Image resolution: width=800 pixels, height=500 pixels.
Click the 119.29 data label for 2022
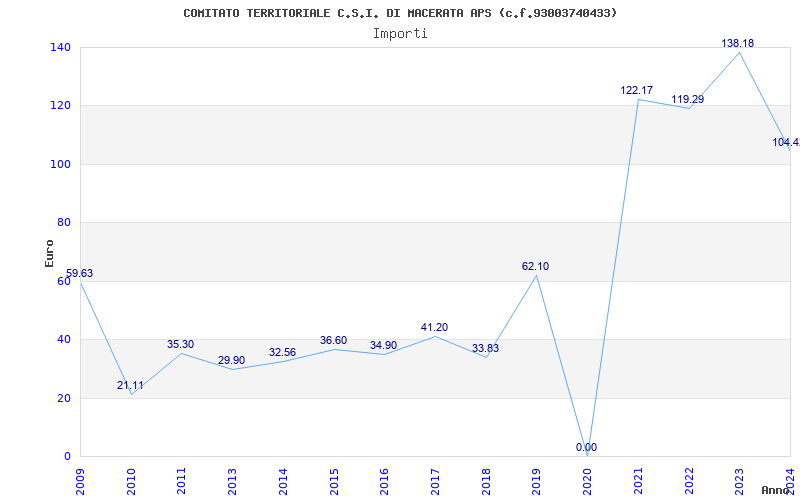687,99
